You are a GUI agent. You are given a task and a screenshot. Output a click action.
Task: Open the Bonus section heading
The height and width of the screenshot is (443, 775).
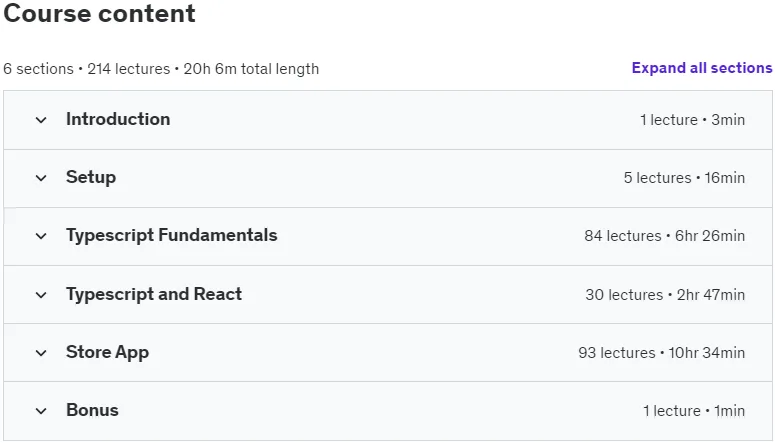pyautogui.click(x=92, y=410)
